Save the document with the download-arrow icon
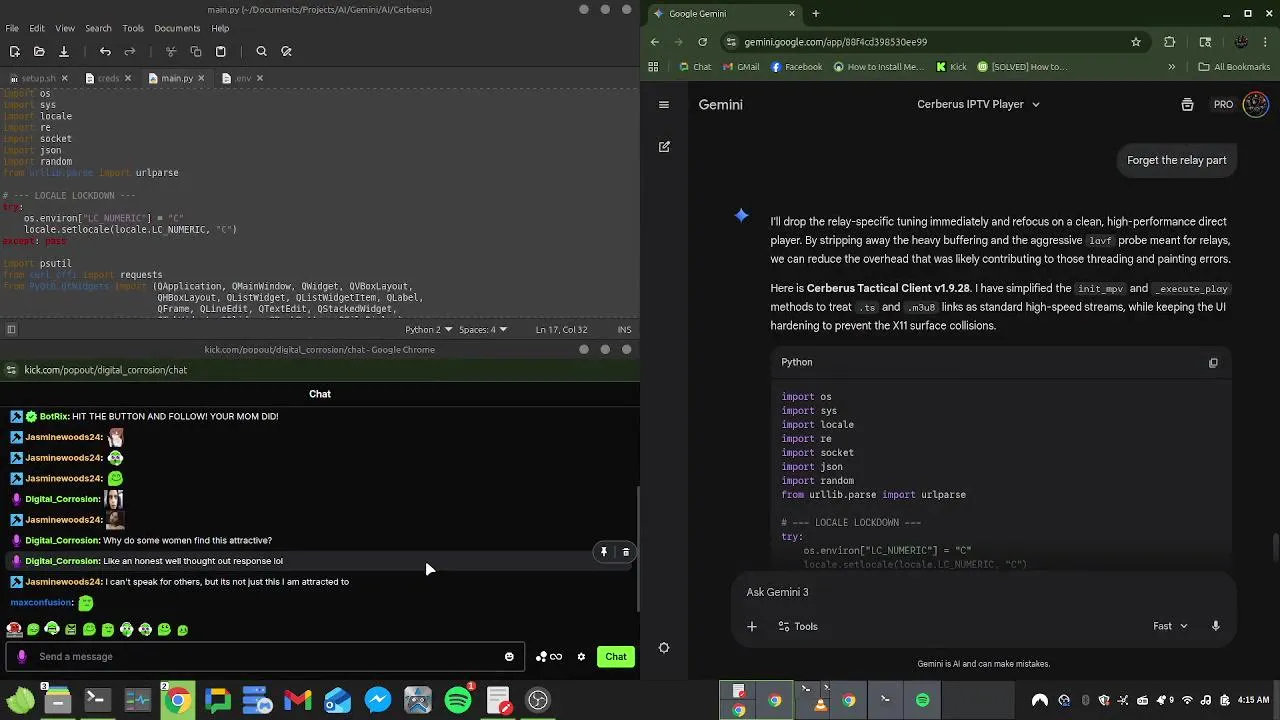1280x720 pixels. coord(63,51)
